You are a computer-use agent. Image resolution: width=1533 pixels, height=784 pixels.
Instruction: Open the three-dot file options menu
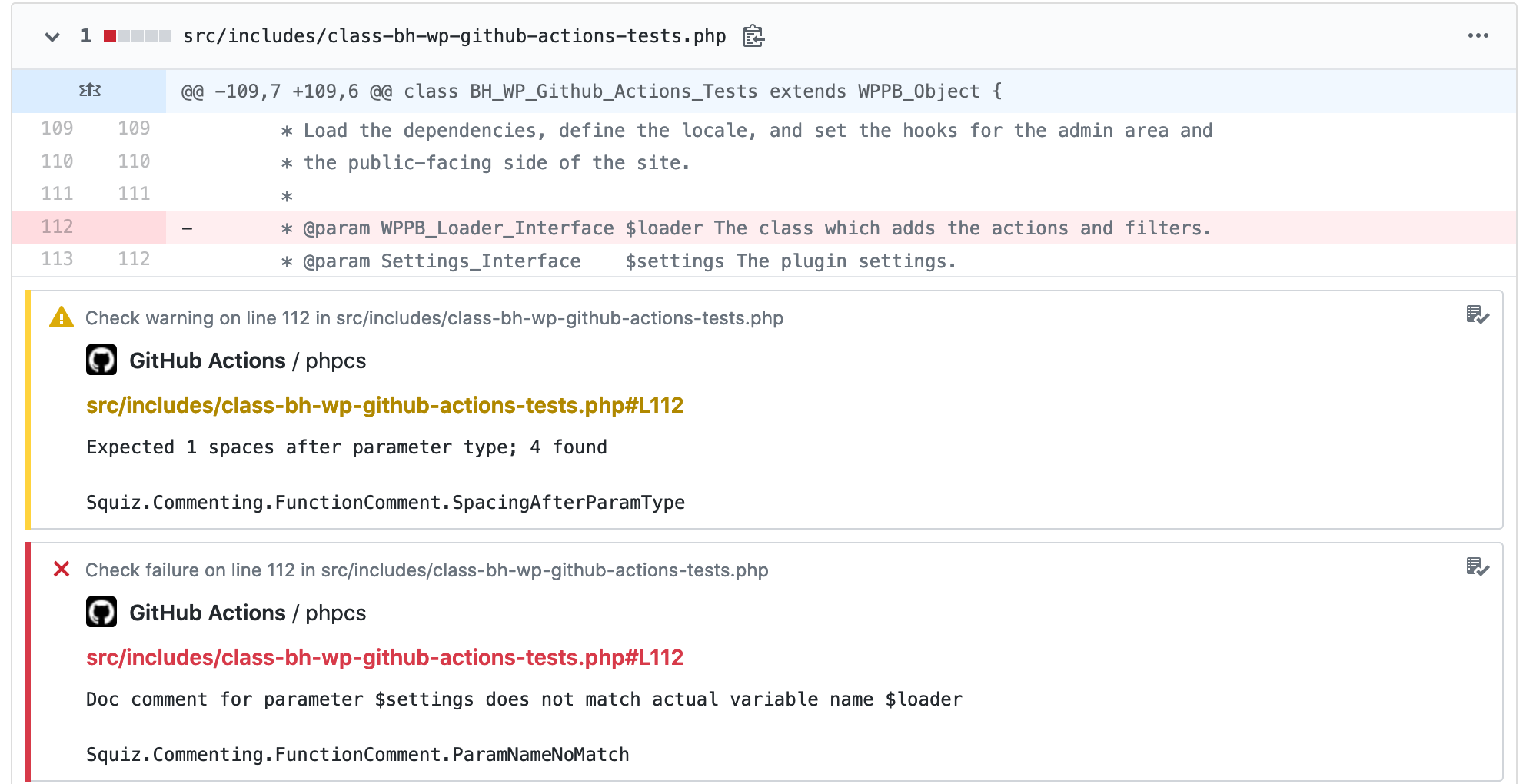pos(1478,36)
